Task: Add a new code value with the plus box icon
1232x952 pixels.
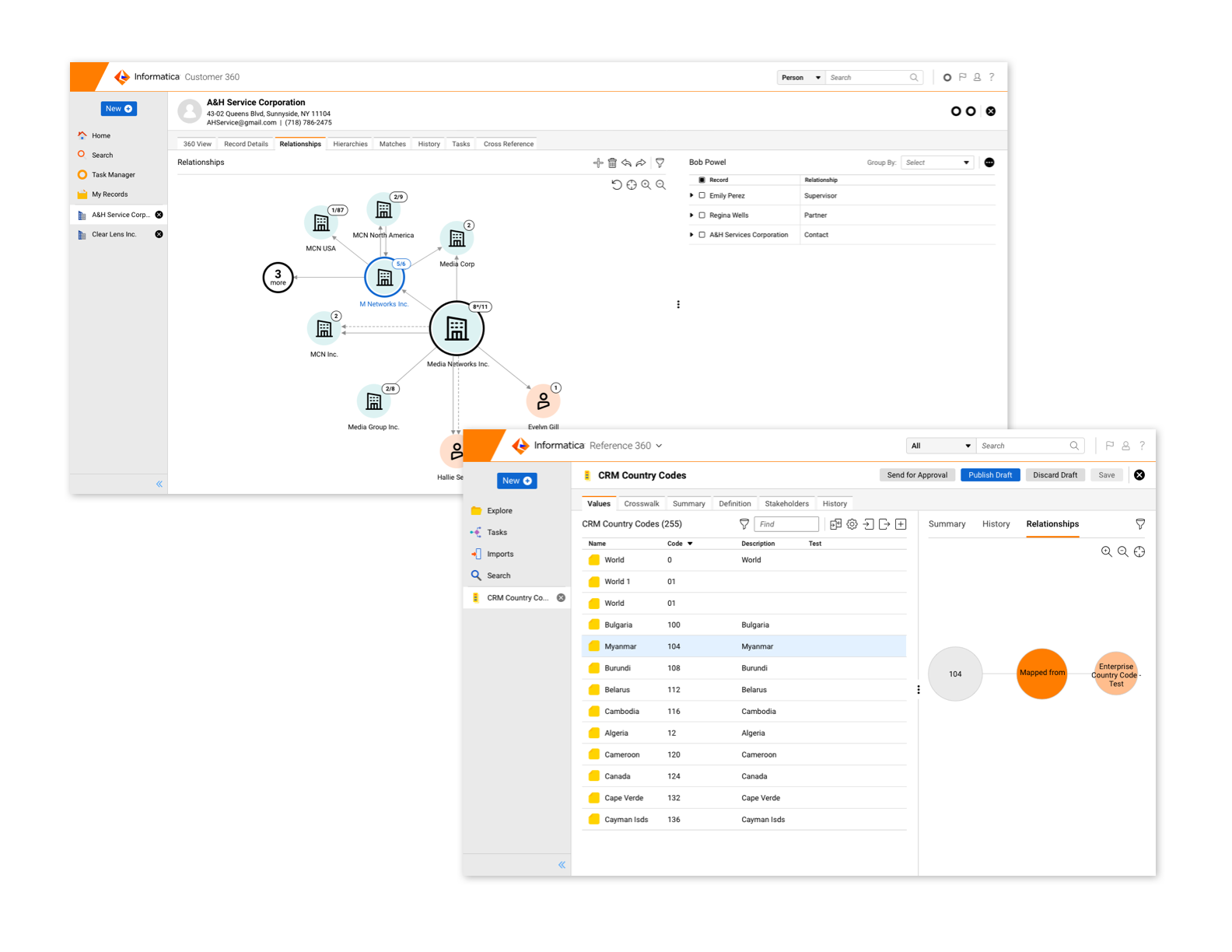Action: click(x=901, y=524)
